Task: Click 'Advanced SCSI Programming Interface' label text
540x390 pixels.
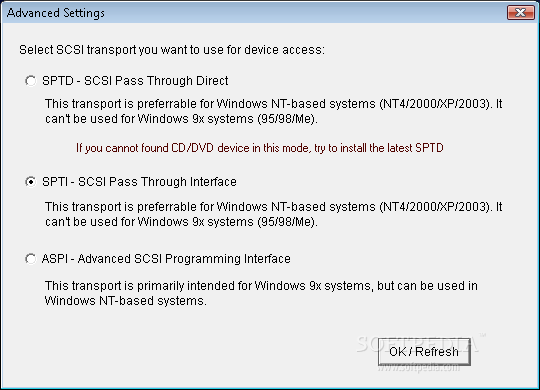Action: point(184,259)
